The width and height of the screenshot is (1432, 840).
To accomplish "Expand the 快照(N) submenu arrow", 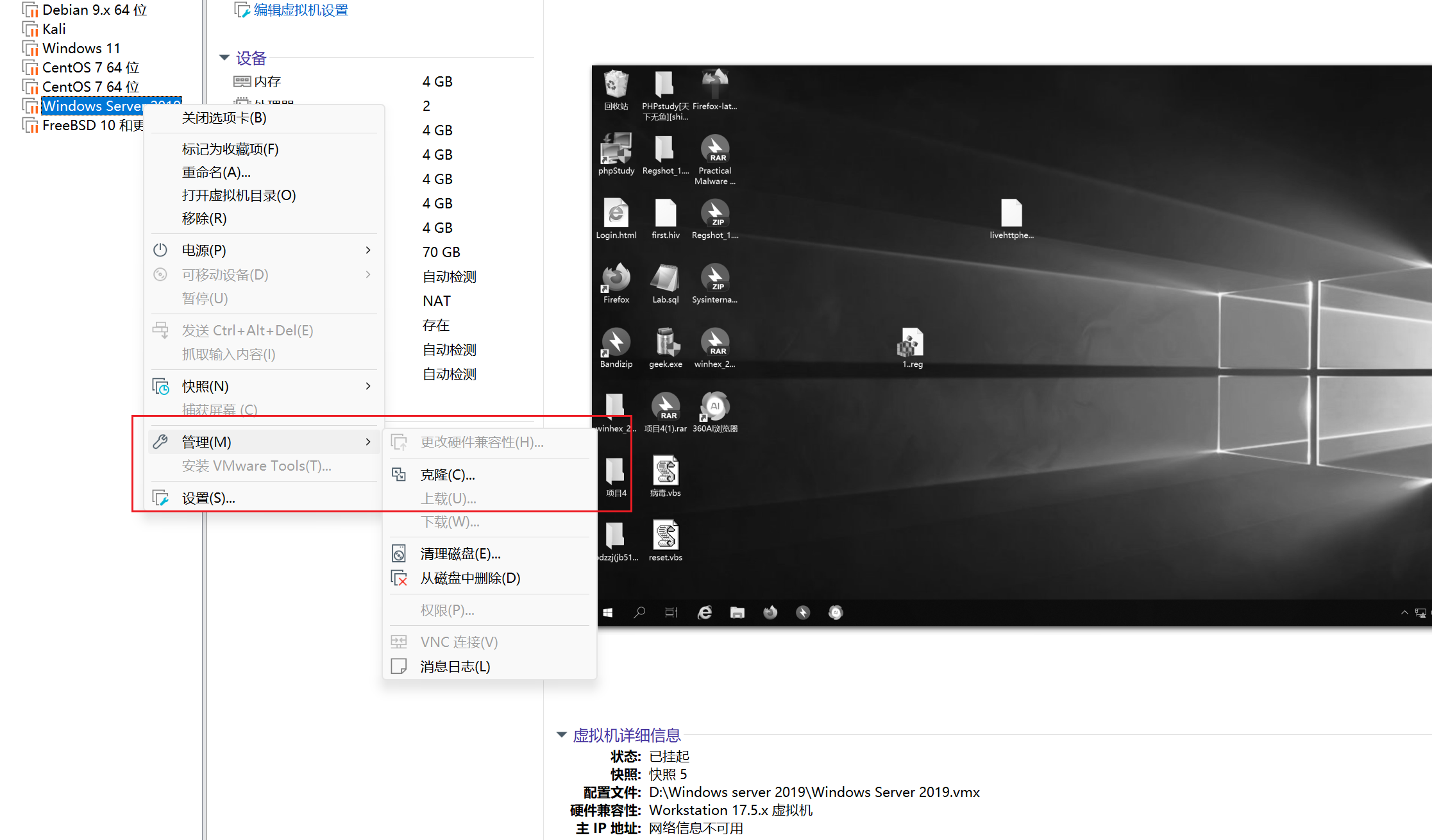I will coord(368,386).
